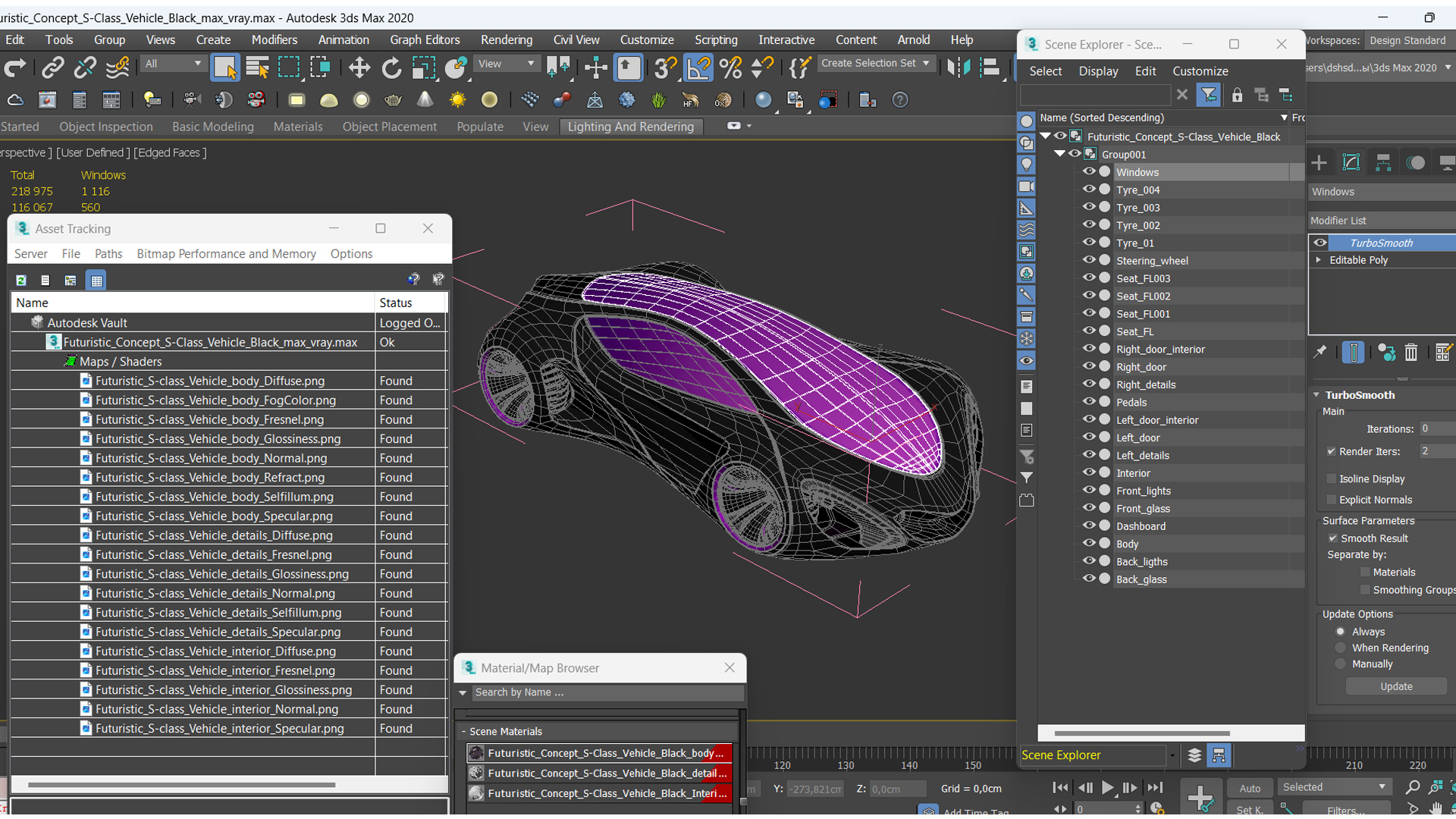
Task: Click the Select Object arrow tool
Action: pyautogui.click(x=224, y=68)
